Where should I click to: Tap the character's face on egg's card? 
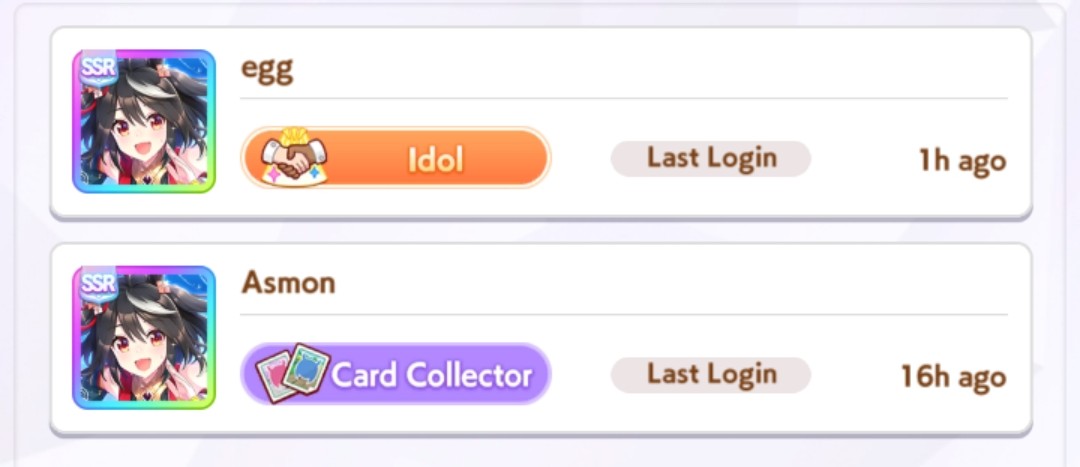tap(140, 136)
